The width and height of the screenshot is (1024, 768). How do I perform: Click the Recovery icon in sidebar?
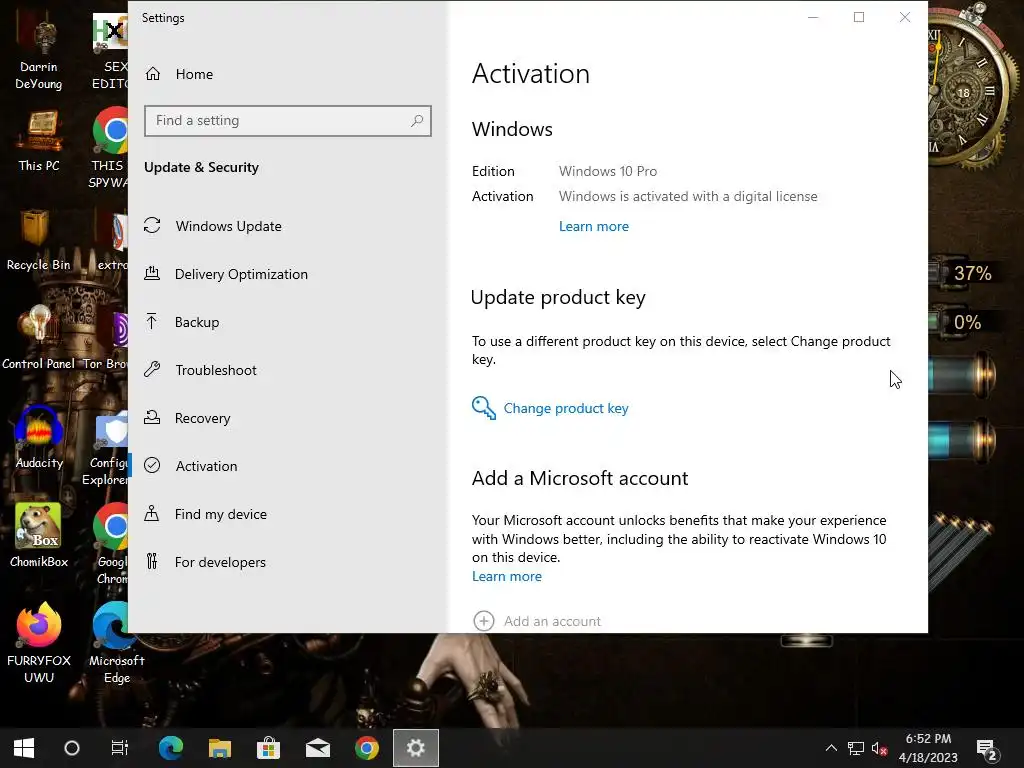(152, 417)
